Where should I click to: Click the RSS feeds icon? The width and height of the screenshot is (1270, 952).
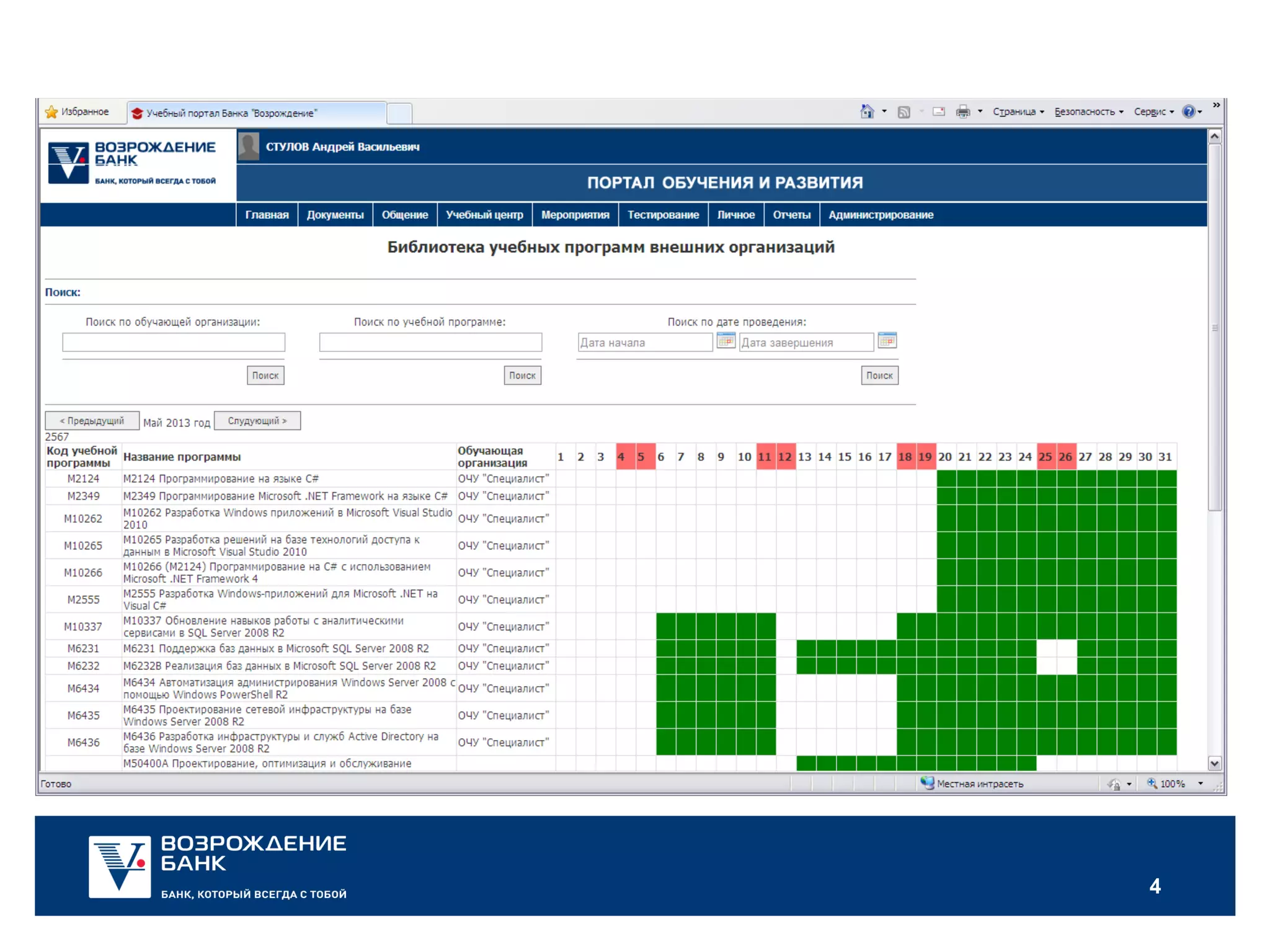point(904,112)
